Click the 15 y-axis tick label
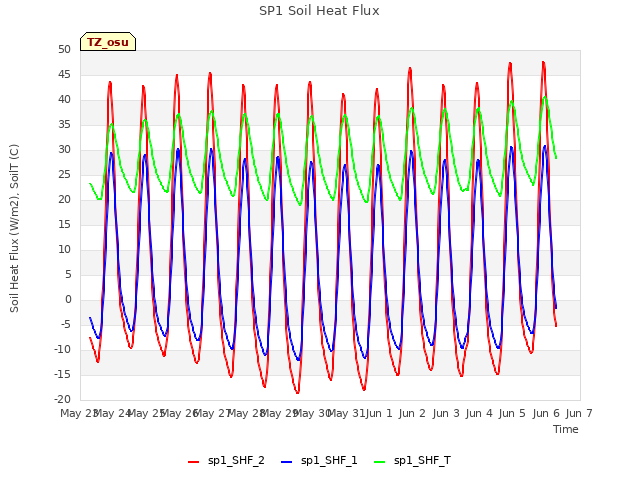The image size is (640, 480). pyautogui.click(x=64, y=224)
